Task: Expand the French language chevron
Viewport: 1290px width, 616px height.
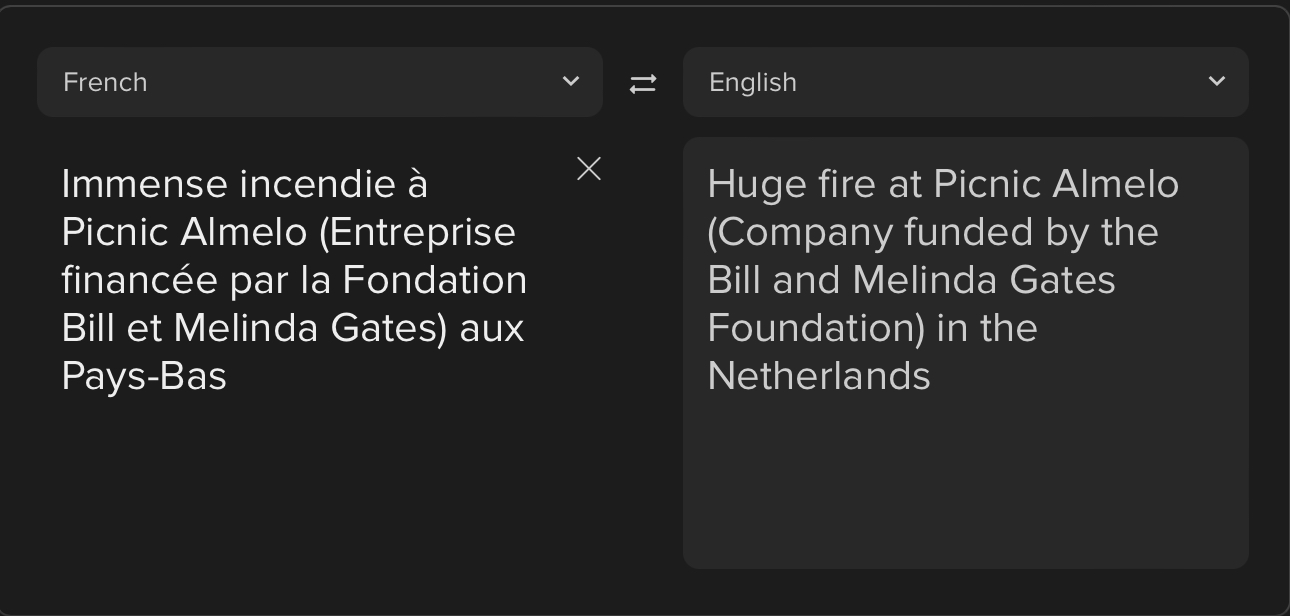Action: click(x=571, y=81)
